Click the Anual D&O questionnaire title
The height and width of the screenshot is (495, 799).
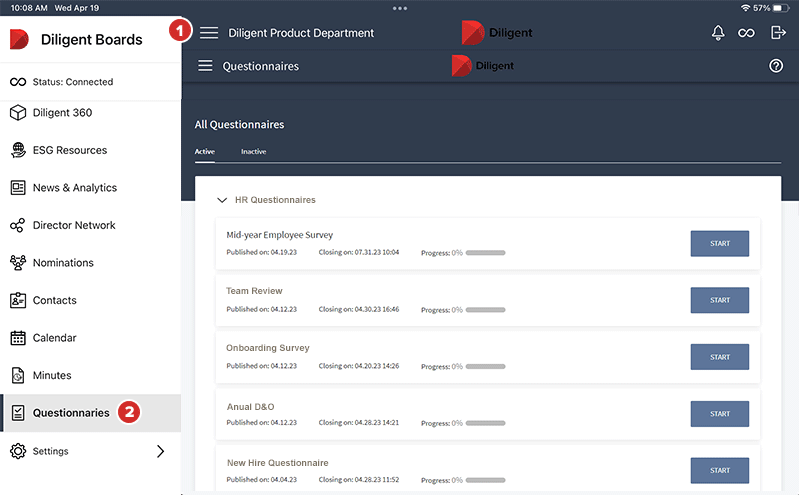point(250,406)
